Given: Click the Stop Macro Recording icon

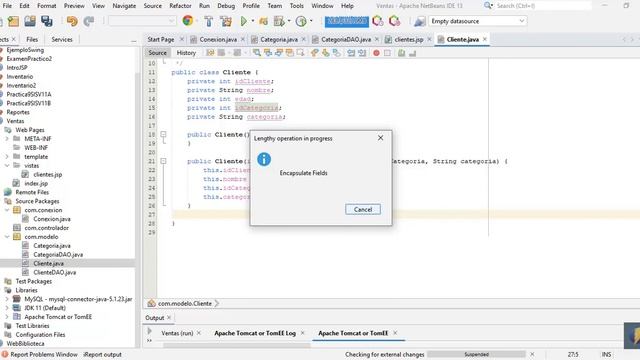Looking at the screenshot, I should point(387,53).
